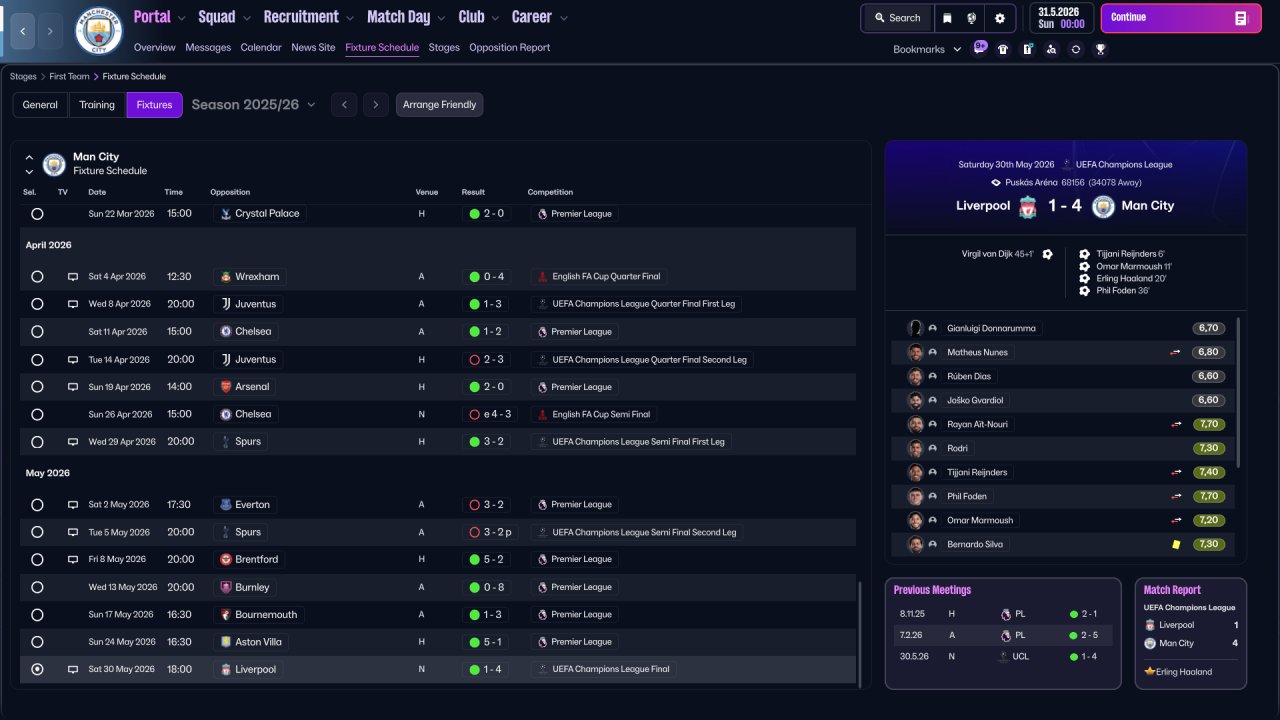Open the Overview submenu item

click(154, 47)
